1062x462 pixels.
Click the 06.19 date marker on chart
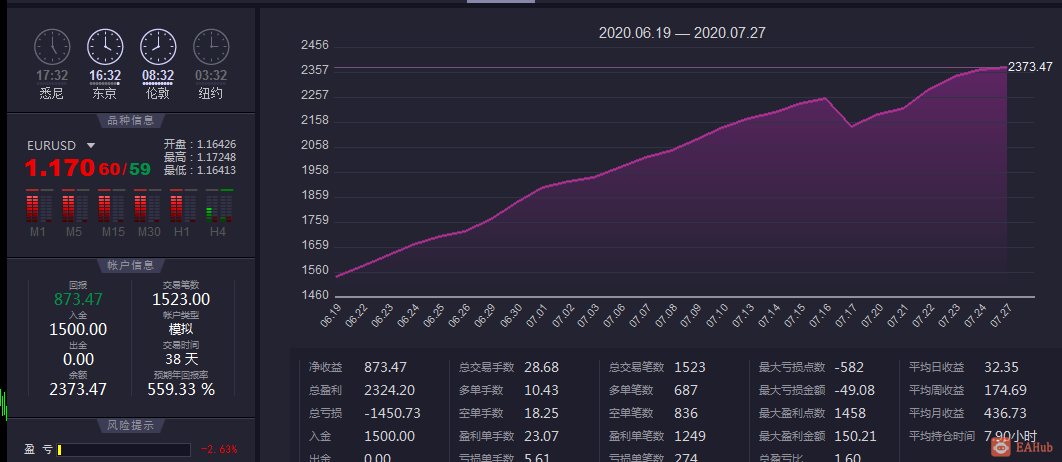tap(330, 316)
